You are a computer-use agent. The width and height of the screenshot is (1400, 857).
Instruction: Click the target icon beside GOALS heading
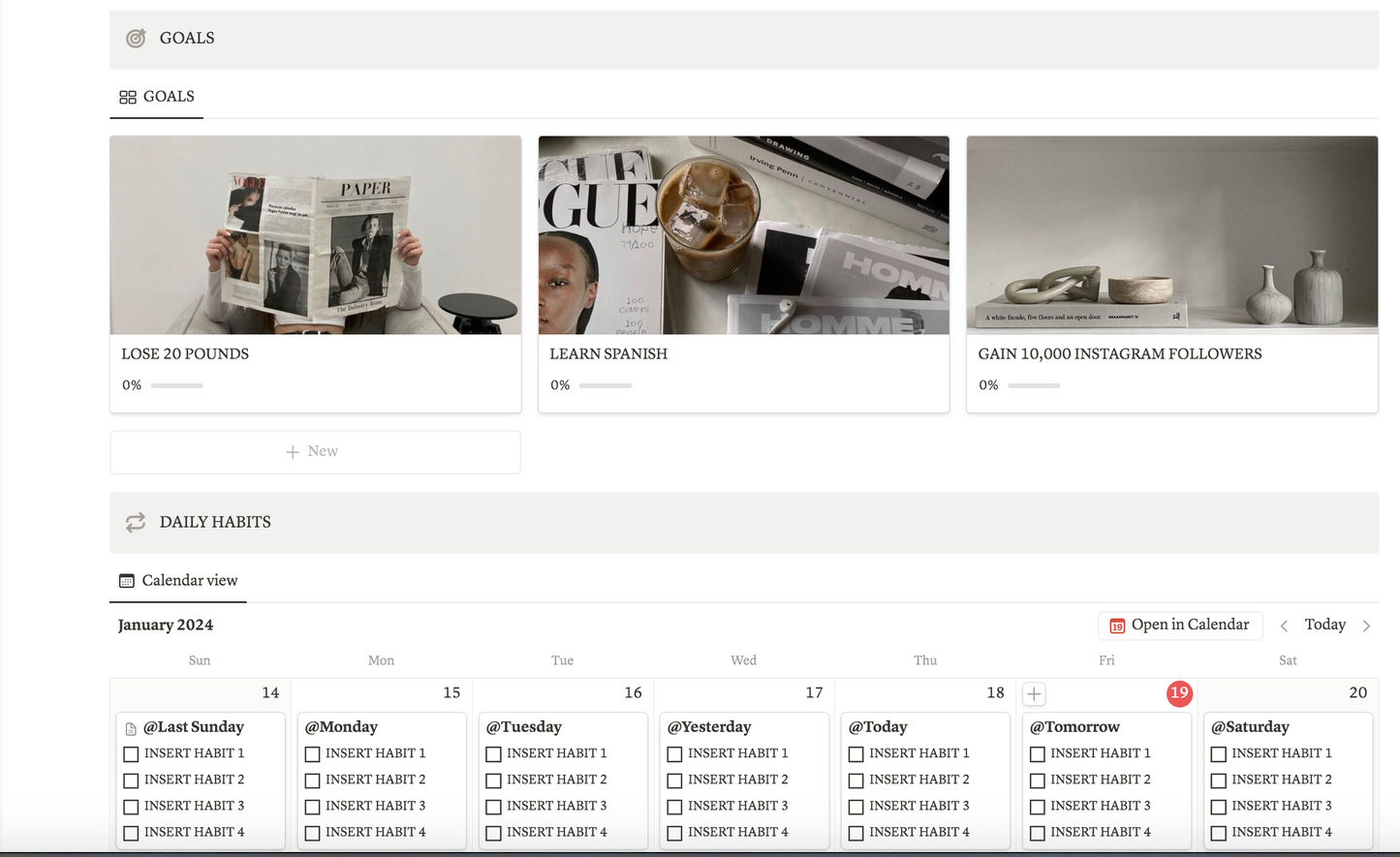click(135, 39)
